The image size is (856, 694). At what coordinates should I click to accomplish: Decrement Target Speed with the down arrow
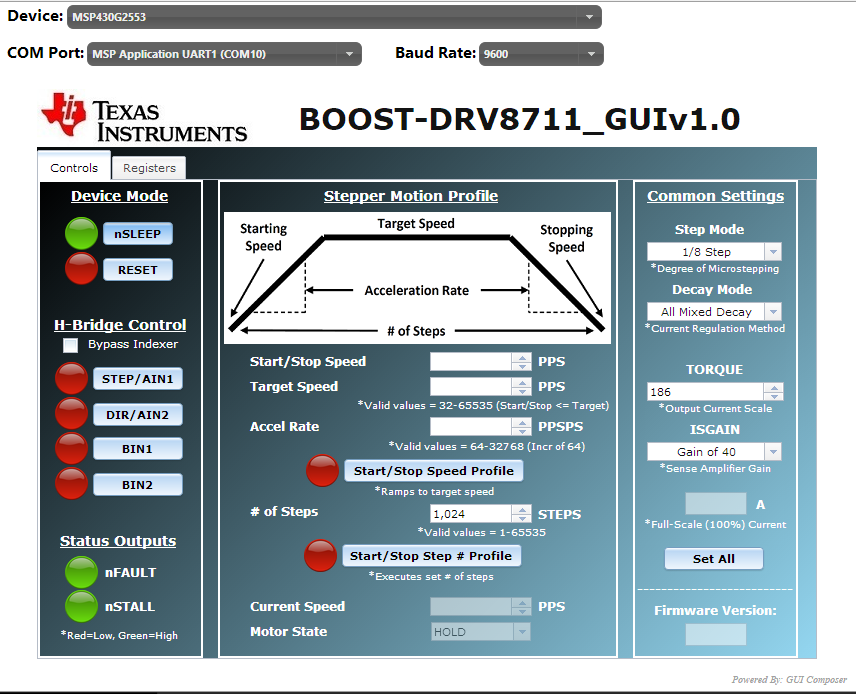click(x=522, y=392)
